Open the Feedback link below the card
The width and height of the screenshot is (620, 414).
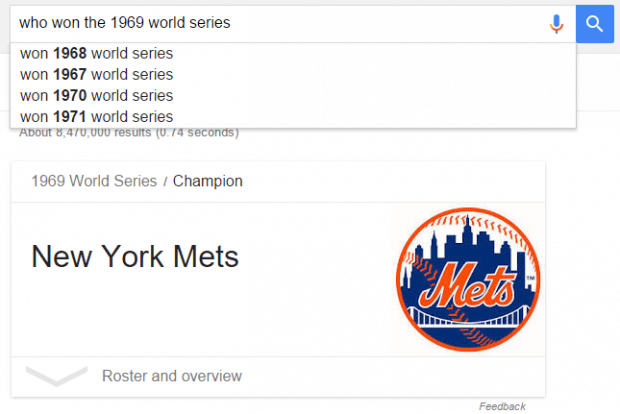click(x=502, y=406)
